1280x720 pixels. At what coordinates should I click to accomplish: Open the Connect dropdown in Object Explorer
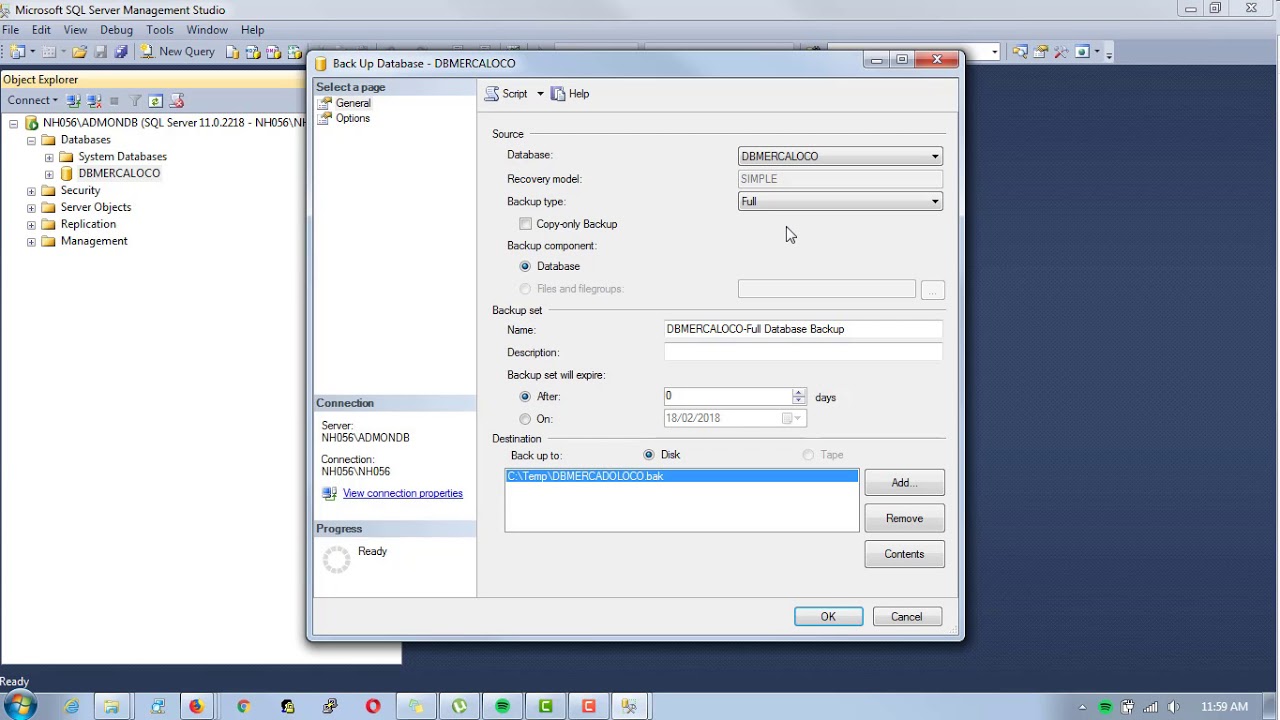click(33, 100)
